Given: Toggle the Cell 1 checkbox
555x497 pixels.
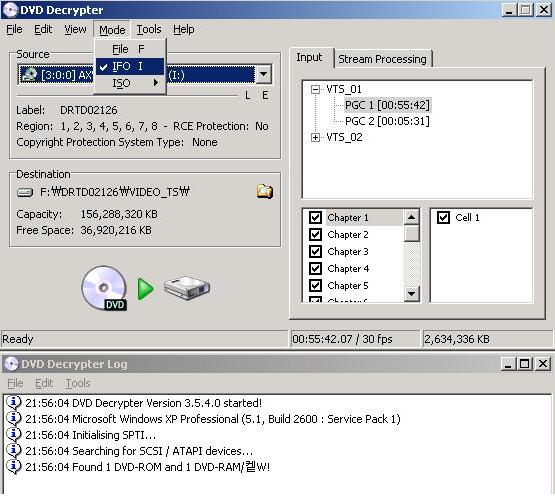Looking at the screenshot, I should coord(443,217).
